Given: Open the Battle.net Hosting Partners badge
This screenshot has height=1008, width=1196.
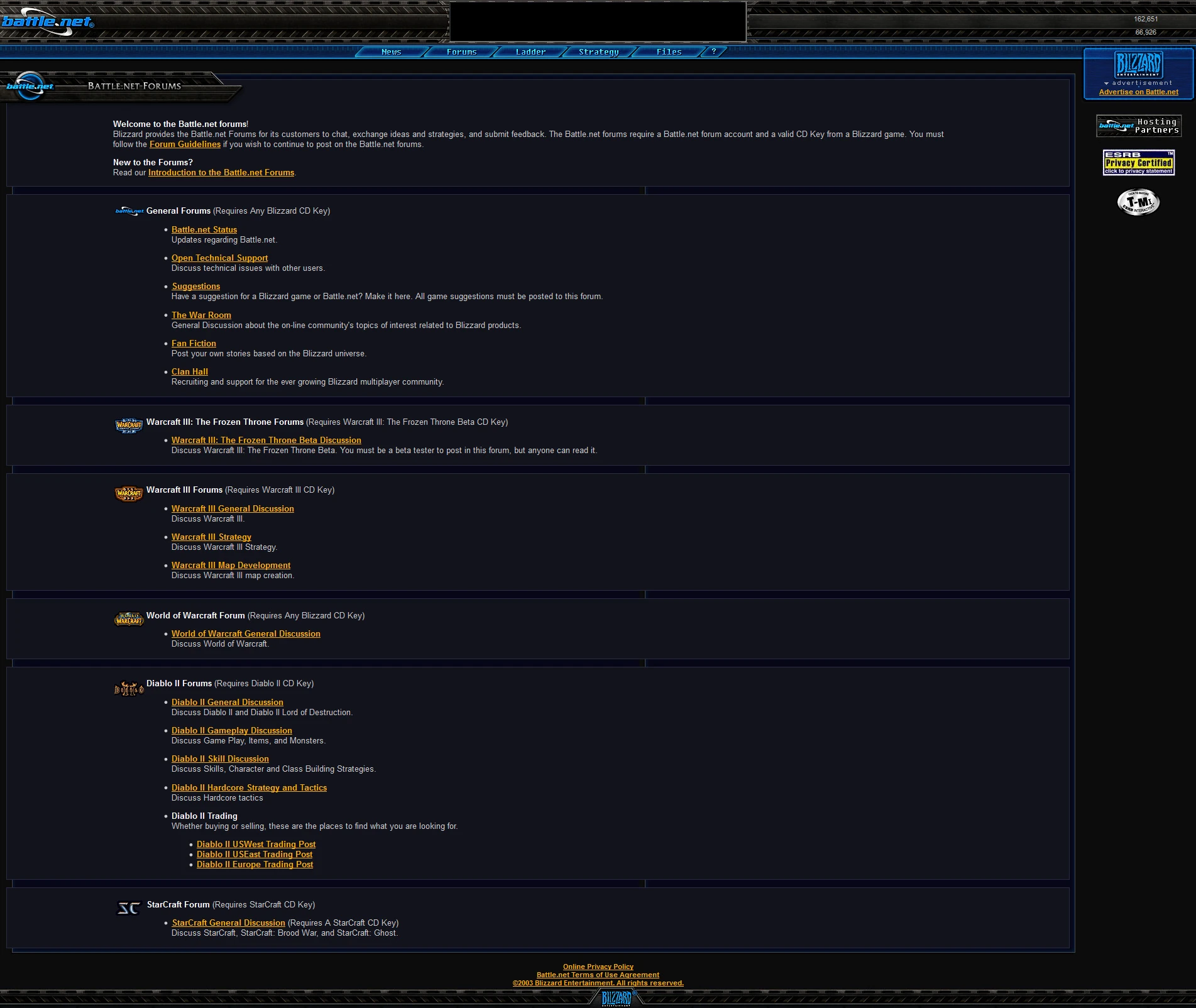Looking at the screenshot, I should click(x=1139, y=126).
